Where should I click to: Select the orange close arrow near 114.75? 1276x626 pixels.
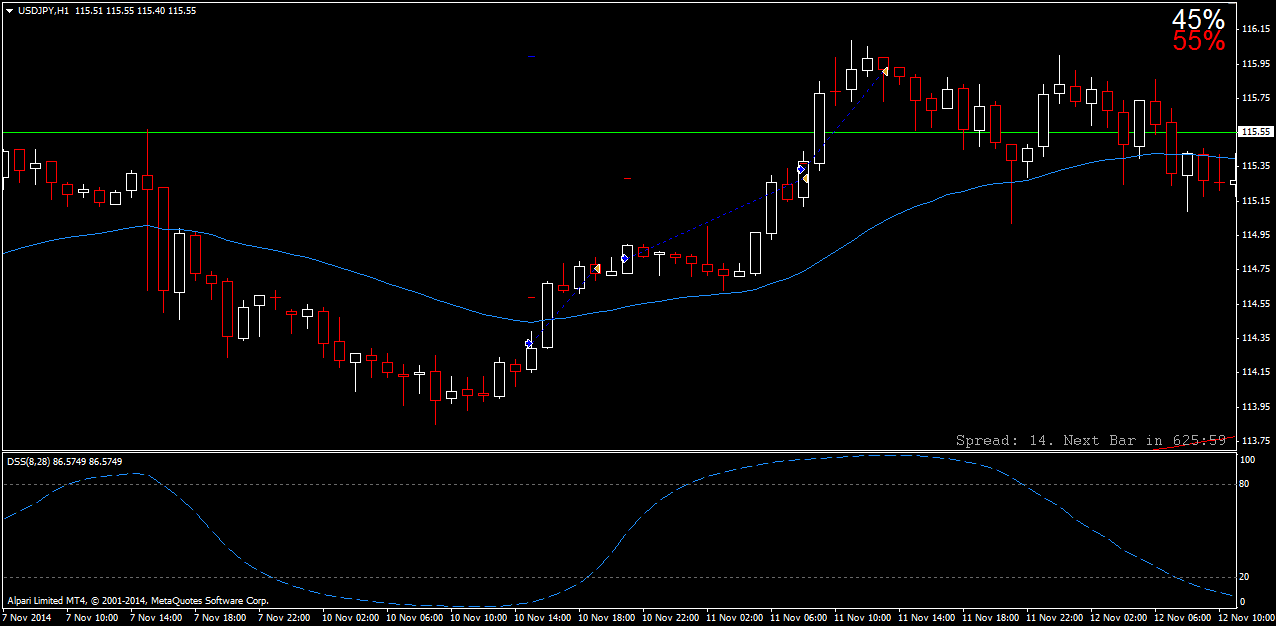click(597, 268)
